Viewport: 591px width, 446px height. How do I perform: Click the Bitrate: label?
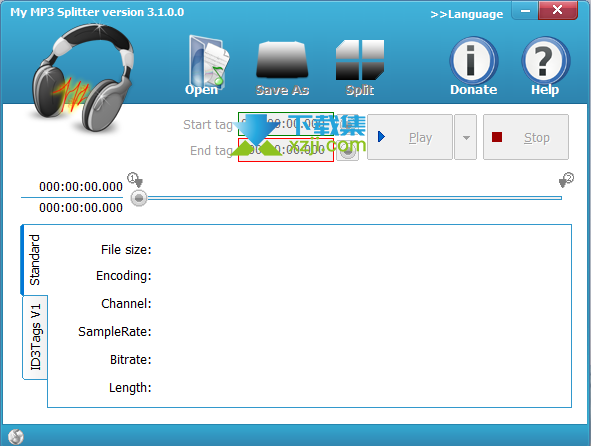coord(130,360)
